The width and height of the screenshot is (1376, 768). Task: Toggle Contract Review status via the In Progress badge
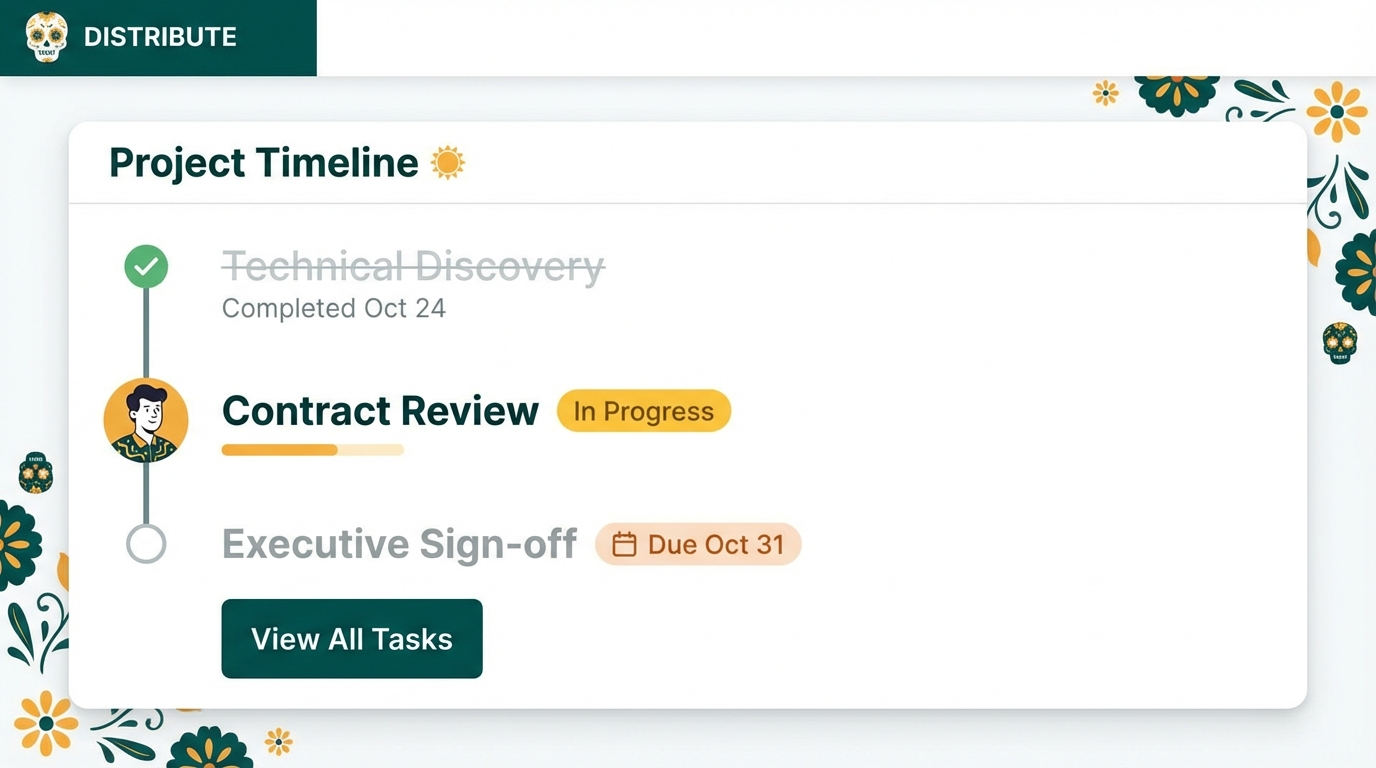tap(643, 410)
